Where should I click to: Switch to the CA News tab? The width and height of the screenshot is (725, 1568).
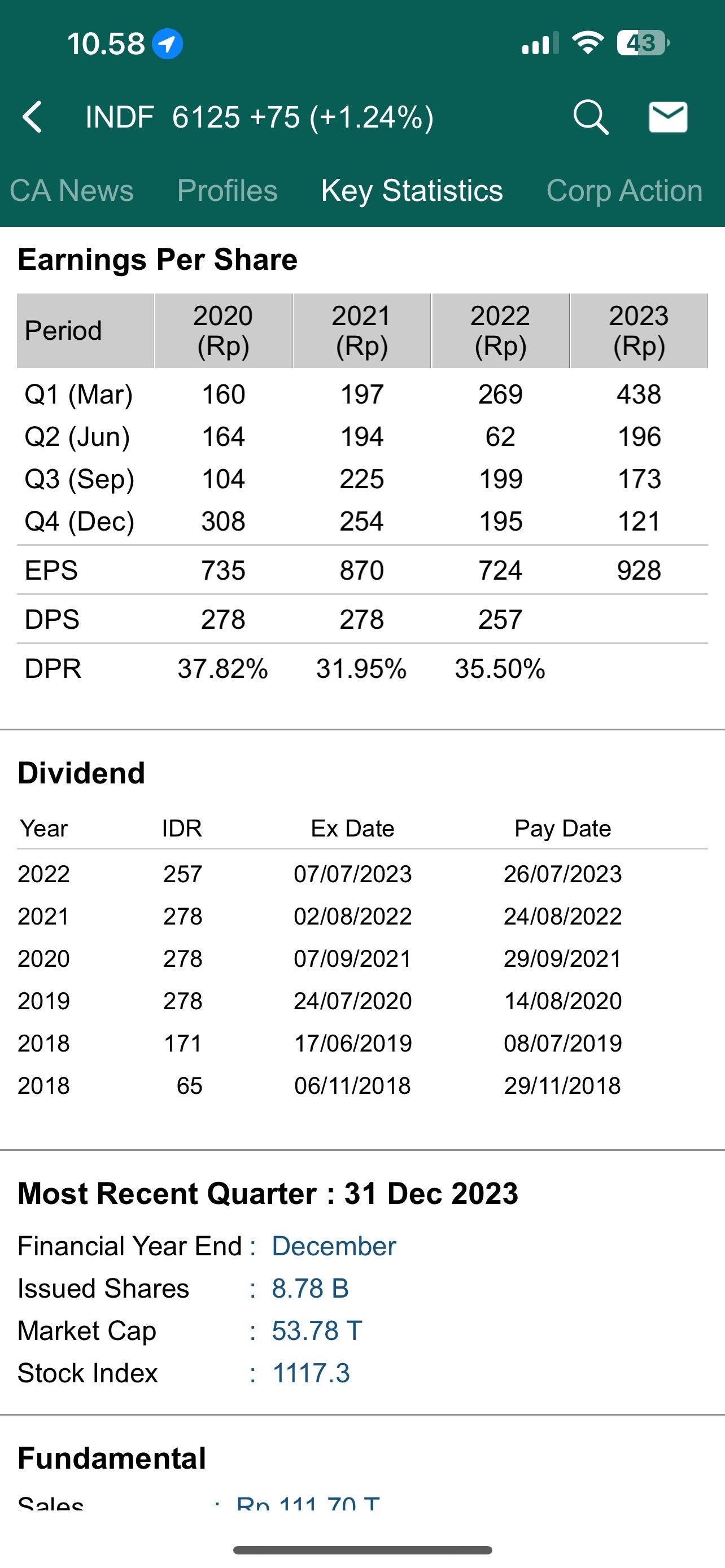(71, 191)
